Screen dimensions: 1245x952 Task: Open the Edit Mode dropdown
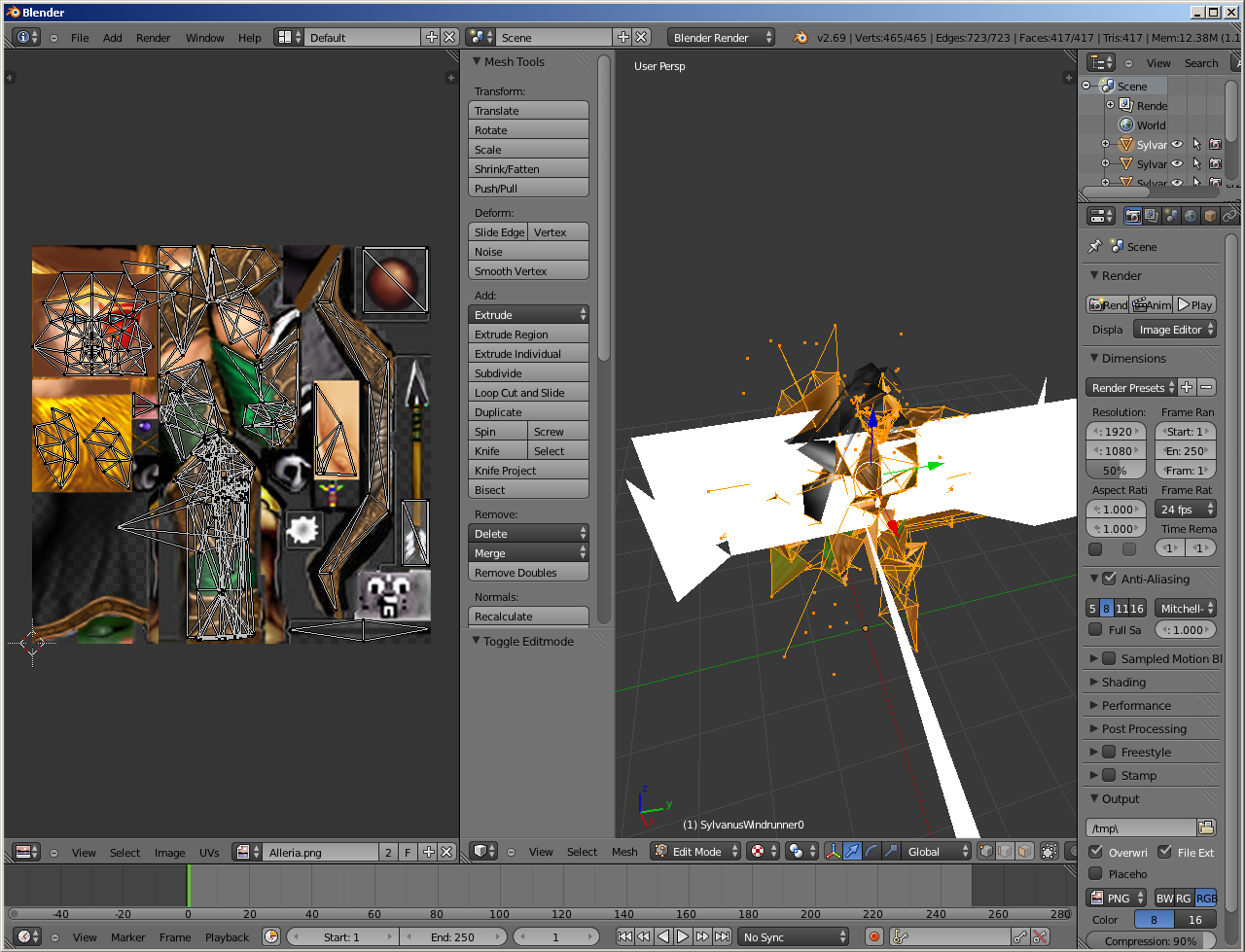pos(695,851)
